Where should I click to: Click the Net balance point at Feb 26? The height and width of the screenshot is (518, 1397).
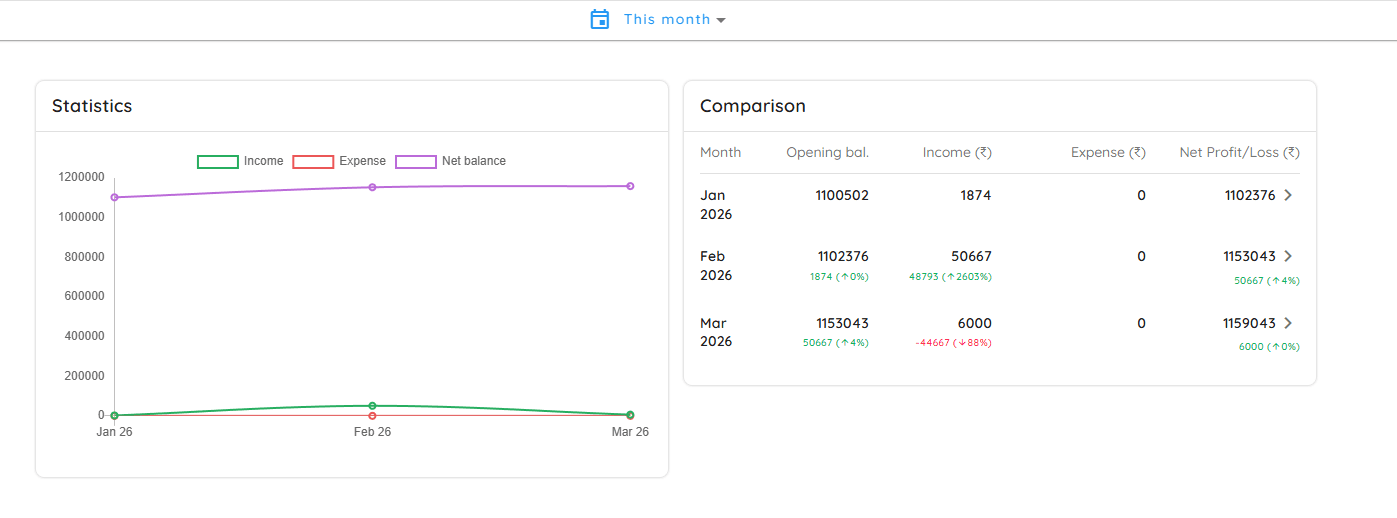click(x=372, y=187)
